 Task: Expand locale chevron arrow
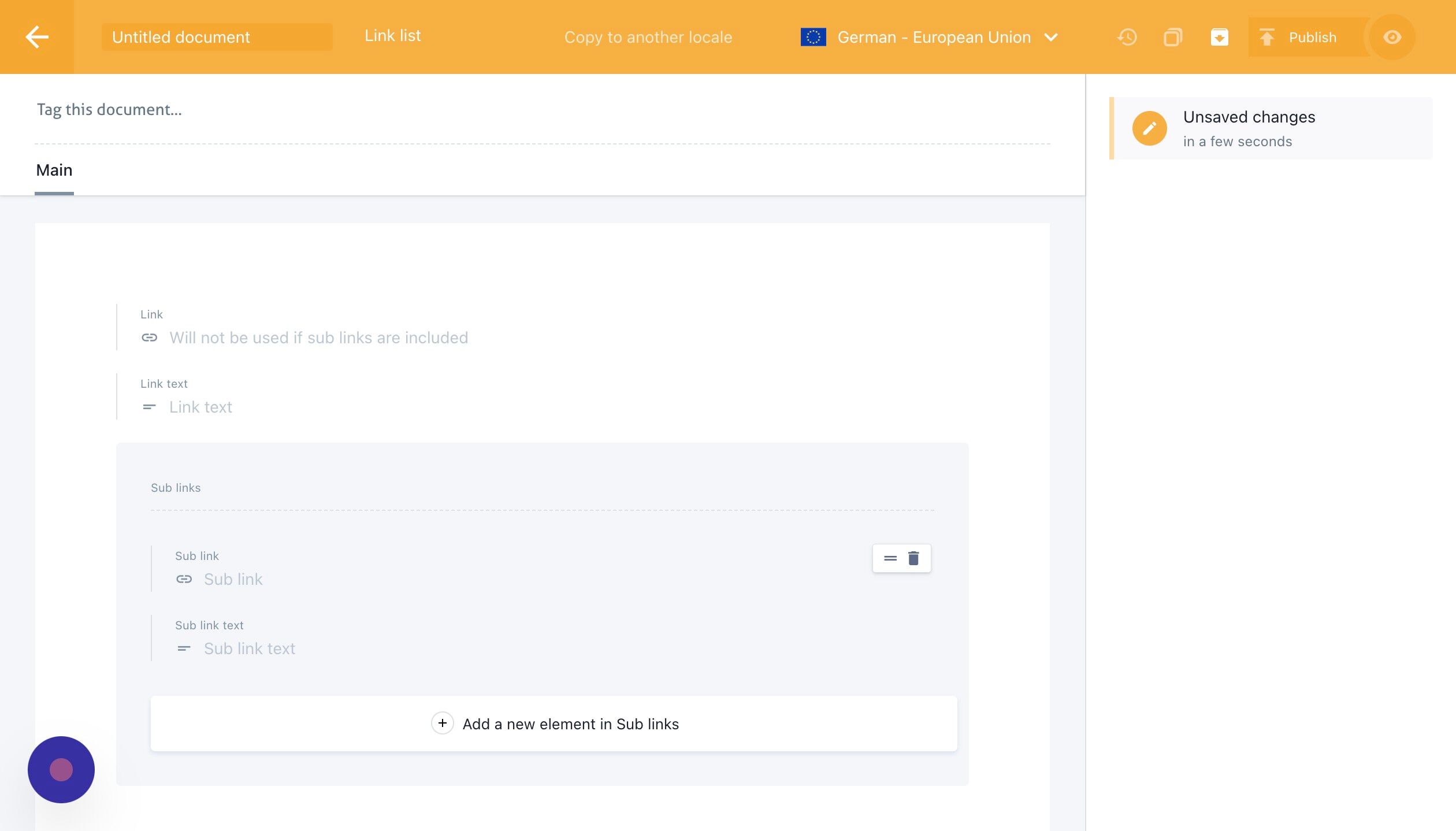pyautogui.click(x=1051, y=37)
